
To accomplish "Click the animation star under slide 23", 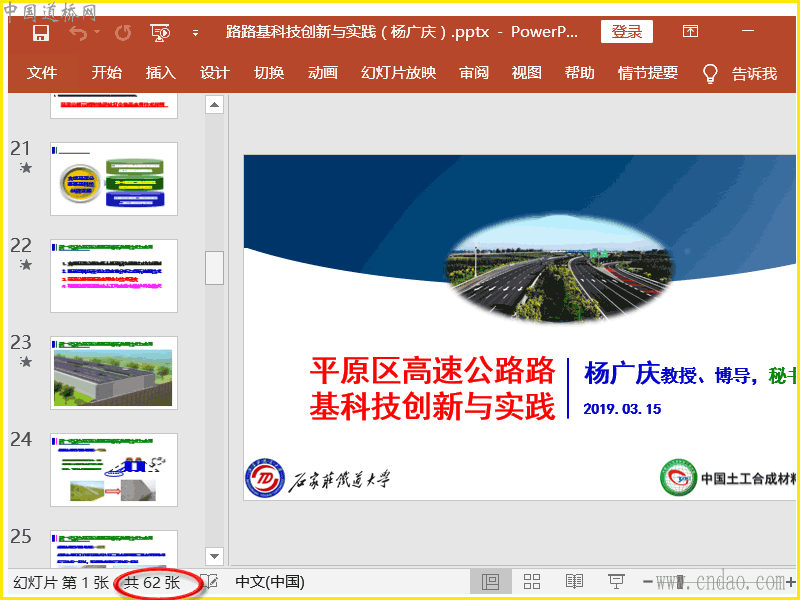I will coord(26,361).
